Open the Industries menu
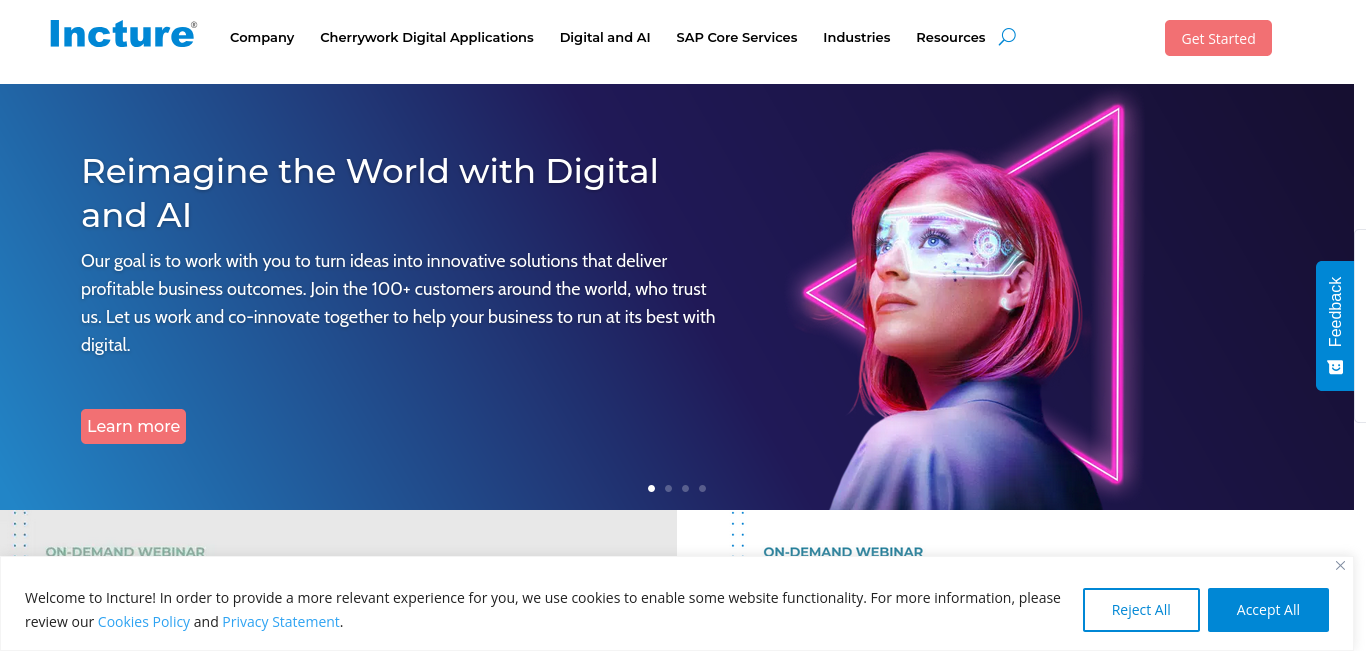Image resolution: width=1366 pixels, height=651 pixels. (857, 37)
